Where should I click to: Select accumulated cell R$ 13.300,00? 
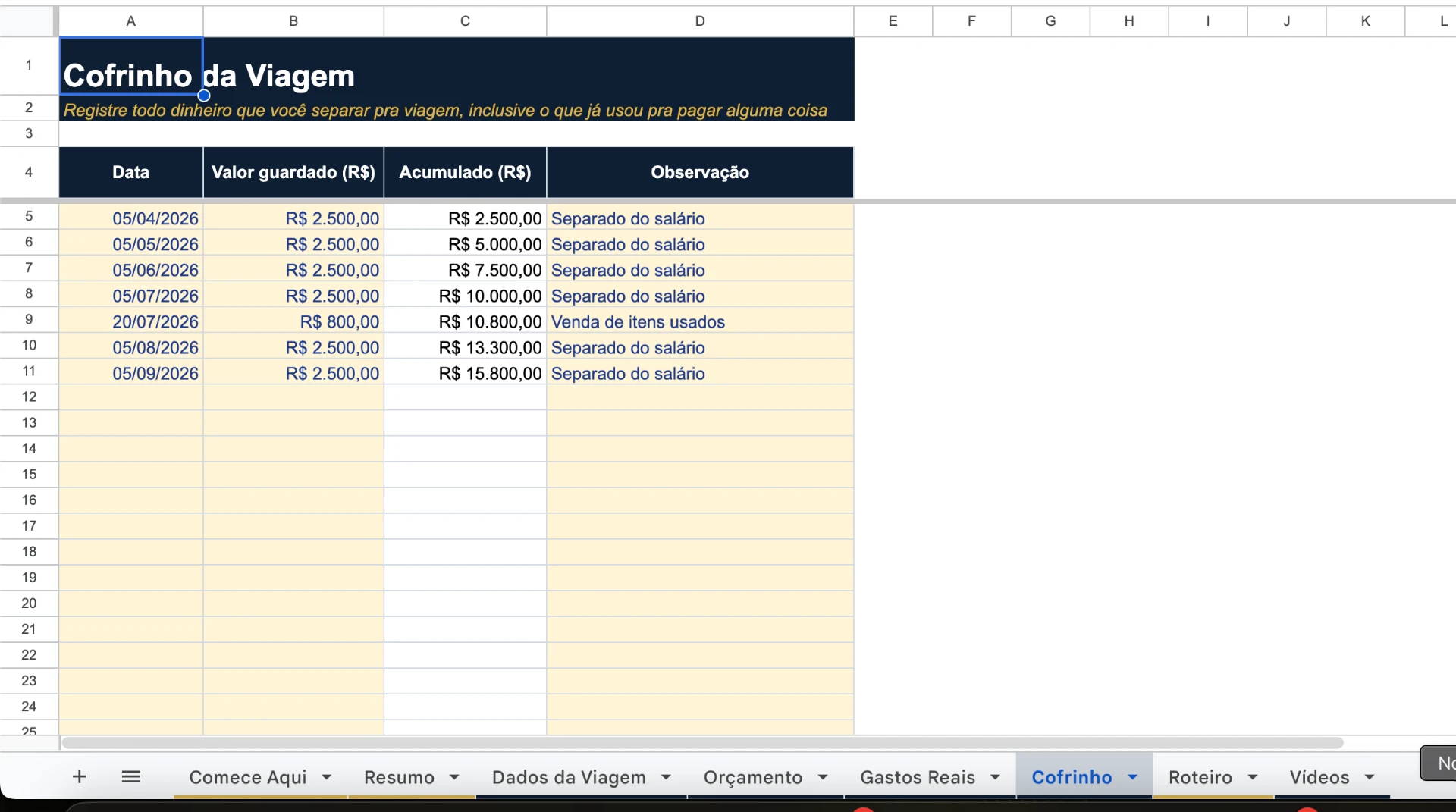coord(465,347)
